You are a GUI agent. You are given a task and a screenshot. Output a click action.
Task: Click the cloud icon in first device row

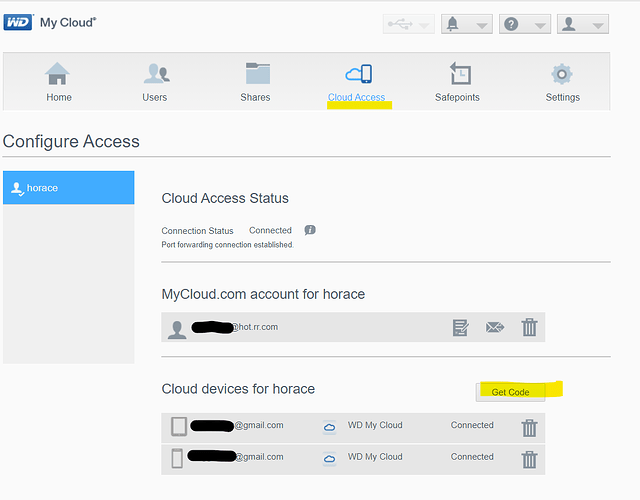click(329, 427)
